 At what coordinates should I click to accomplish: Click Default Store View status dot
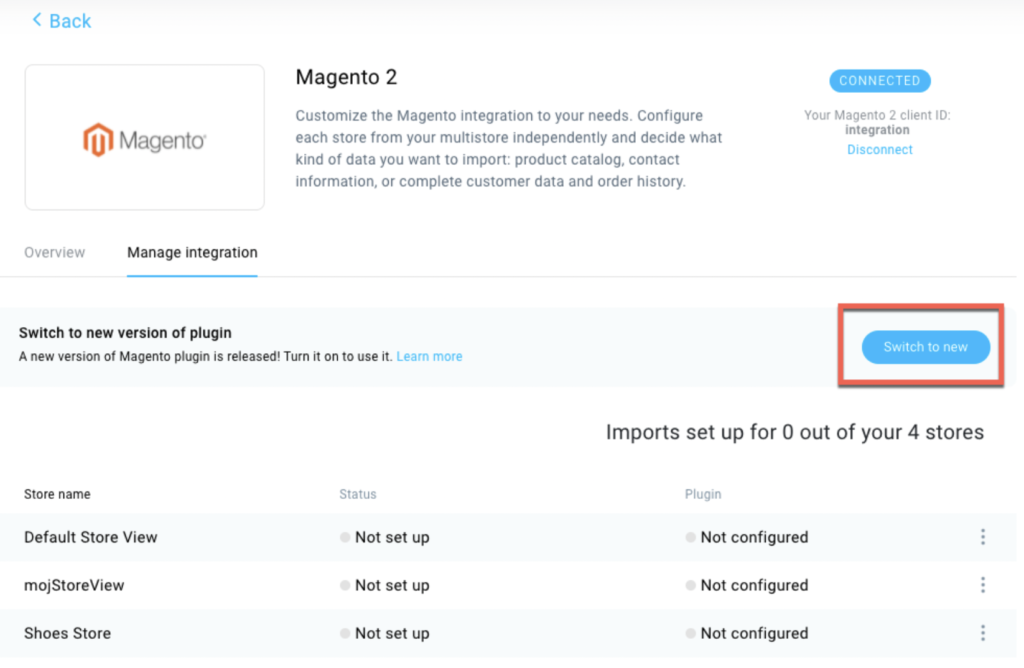[345, 537]
